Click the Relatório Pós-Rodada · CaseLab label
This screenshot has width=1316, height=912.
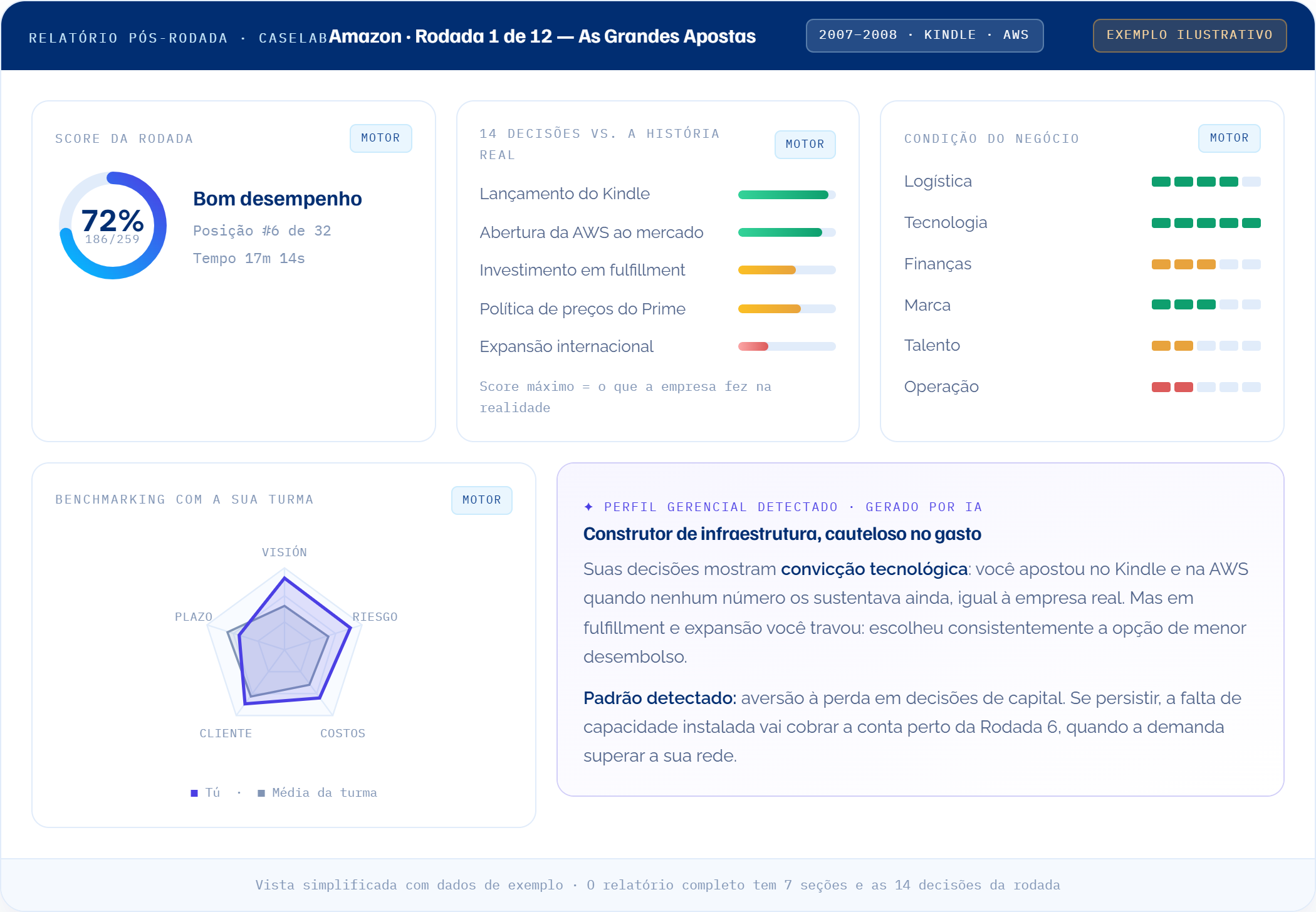179,38
